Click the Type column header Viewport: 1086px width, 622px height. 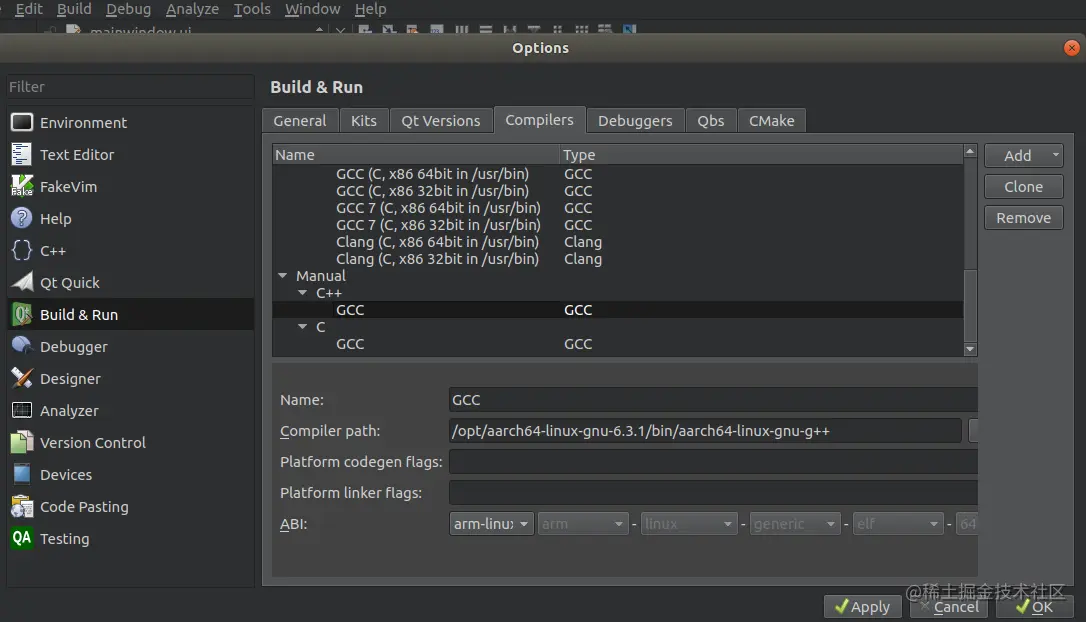(761, 154)
